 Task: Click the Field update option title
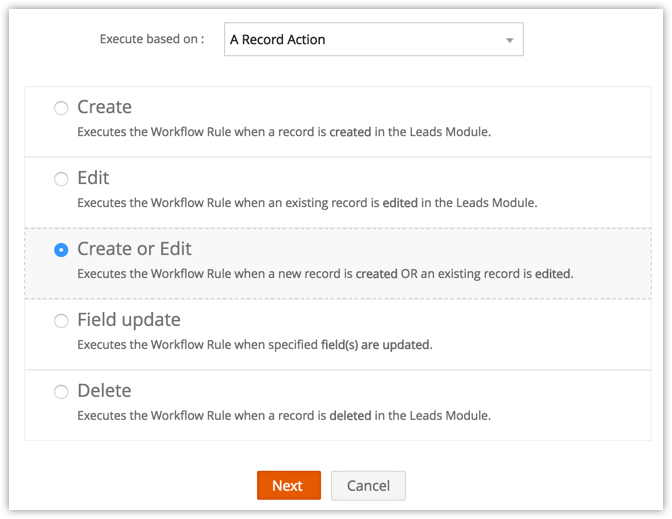128,320
